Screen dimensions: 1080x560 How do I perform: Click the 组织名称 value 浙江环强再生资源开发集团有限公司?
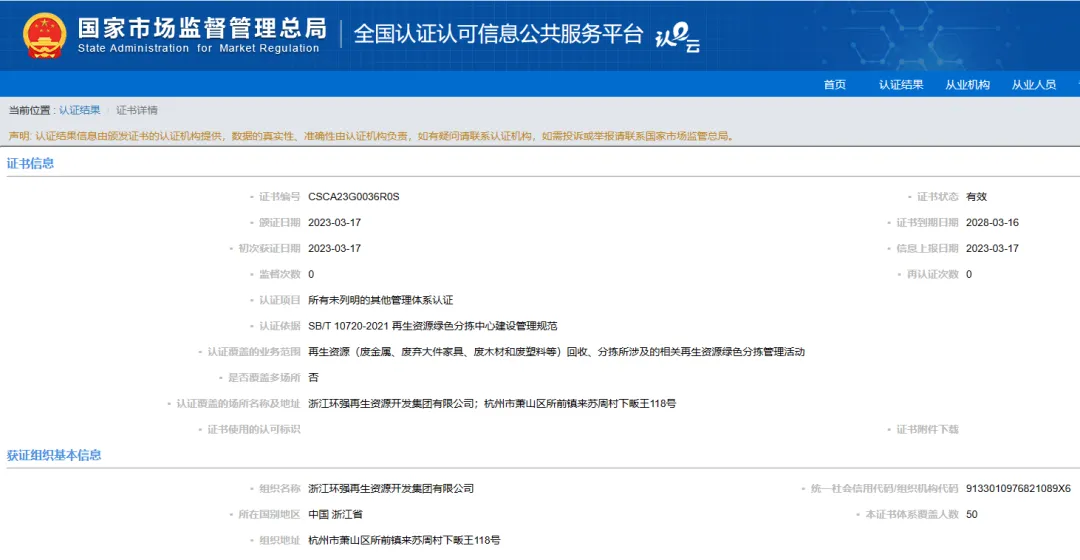click(391, 489)
